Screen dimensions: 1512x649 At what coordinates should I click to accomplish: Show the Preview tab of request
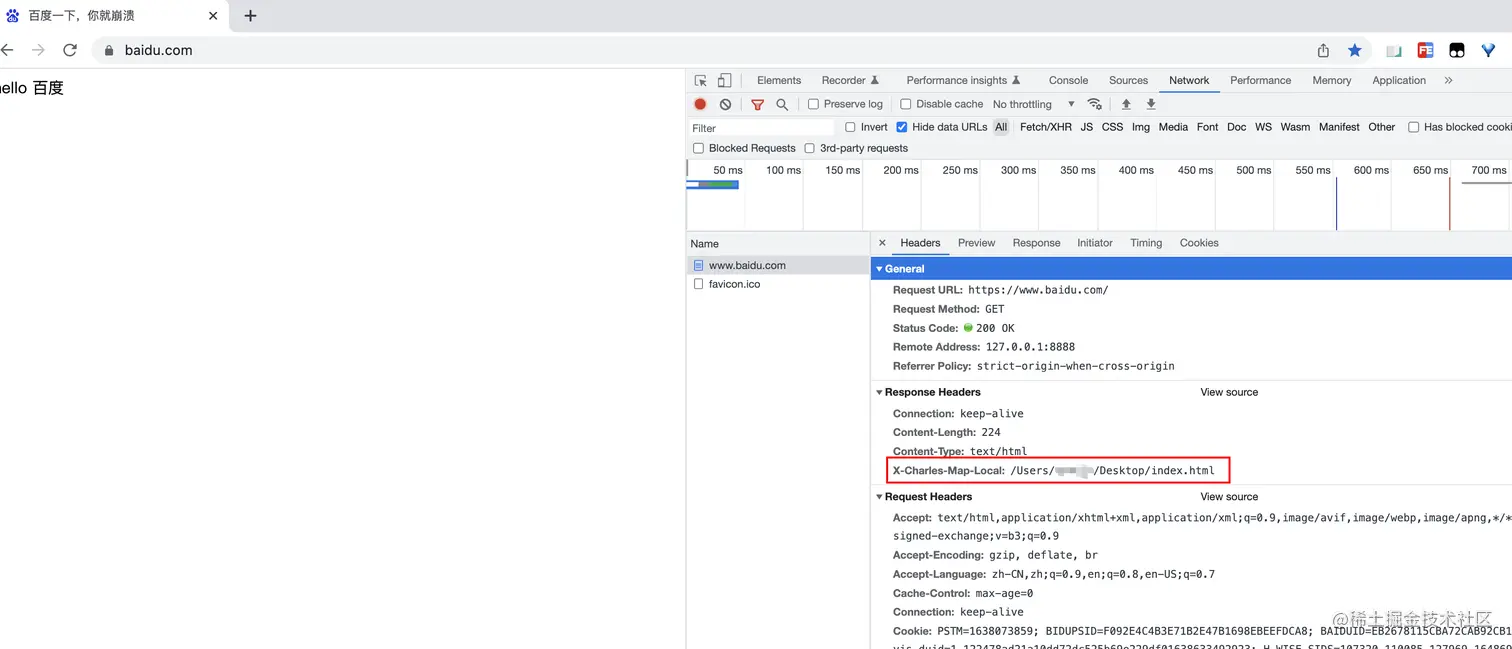click(976, 243)
